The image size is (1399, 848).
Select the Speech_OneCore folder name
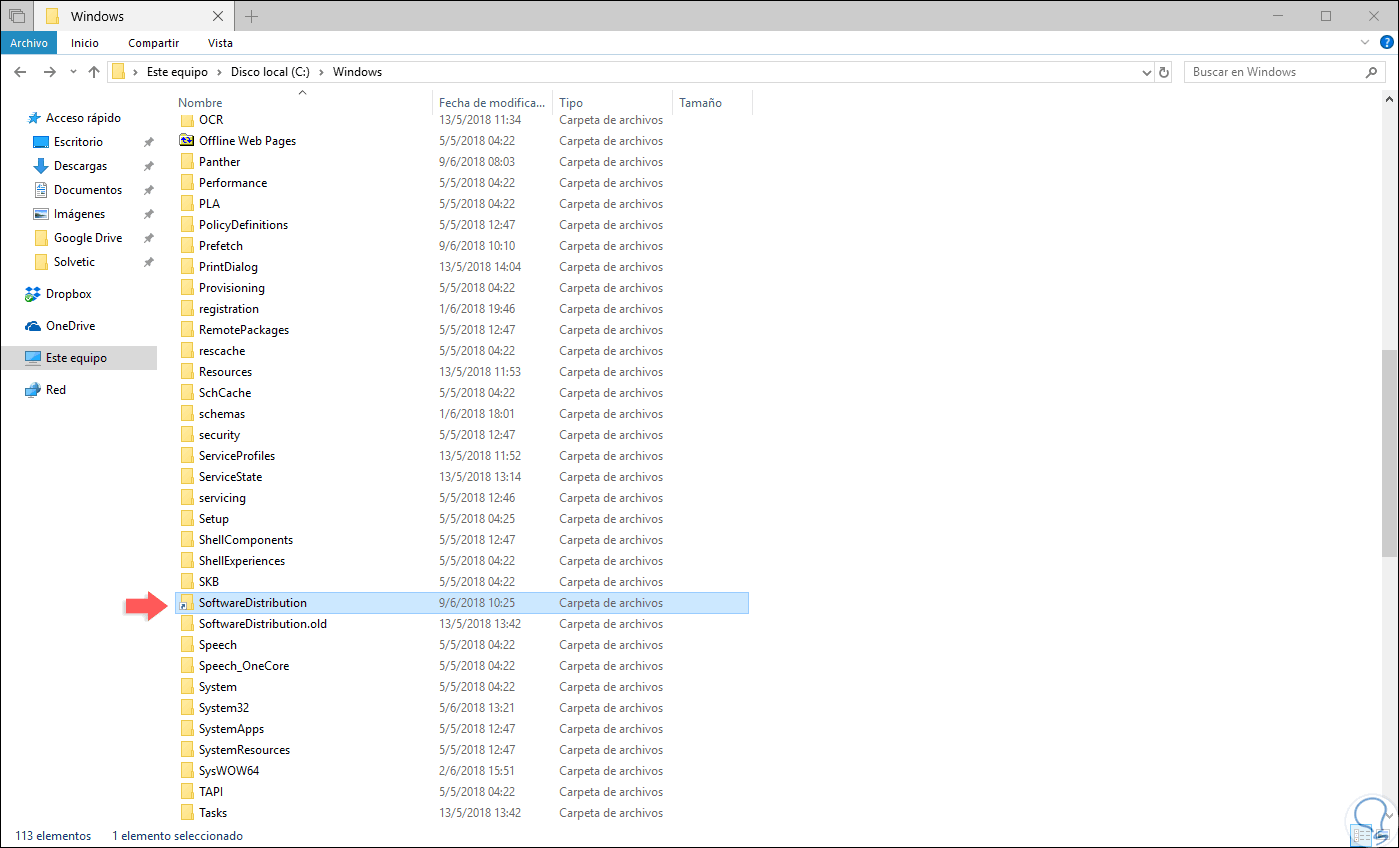click(x=244, y=666)
